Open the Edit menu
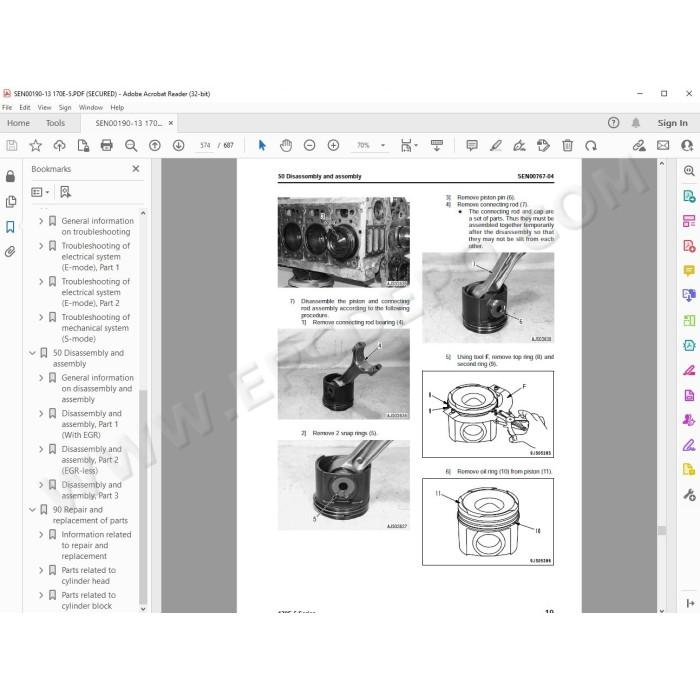700x700 pixels. [x=25, y=108]
